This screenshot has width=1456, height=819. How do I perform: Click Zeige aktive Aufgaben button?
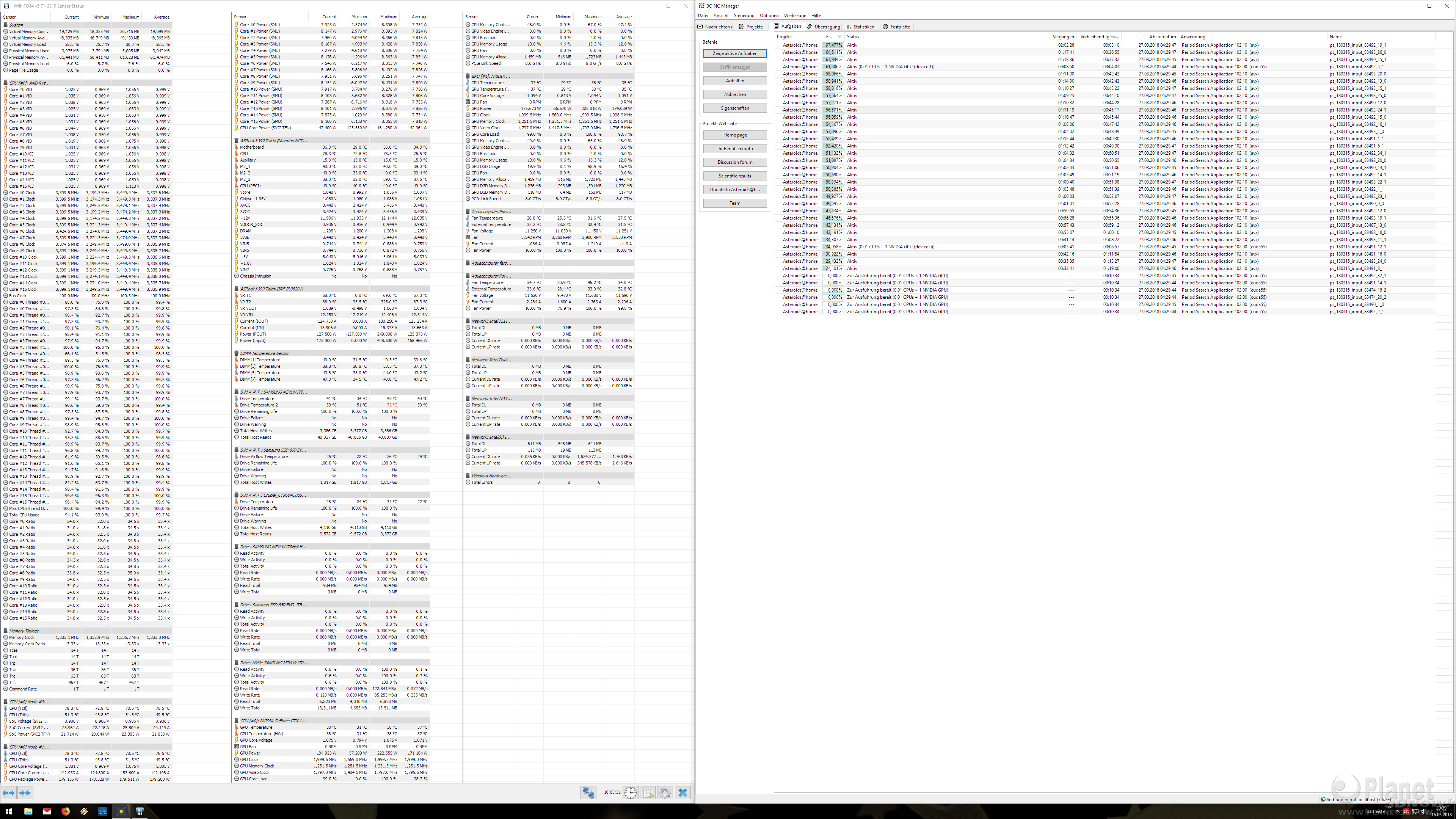[x=735, y=53]
